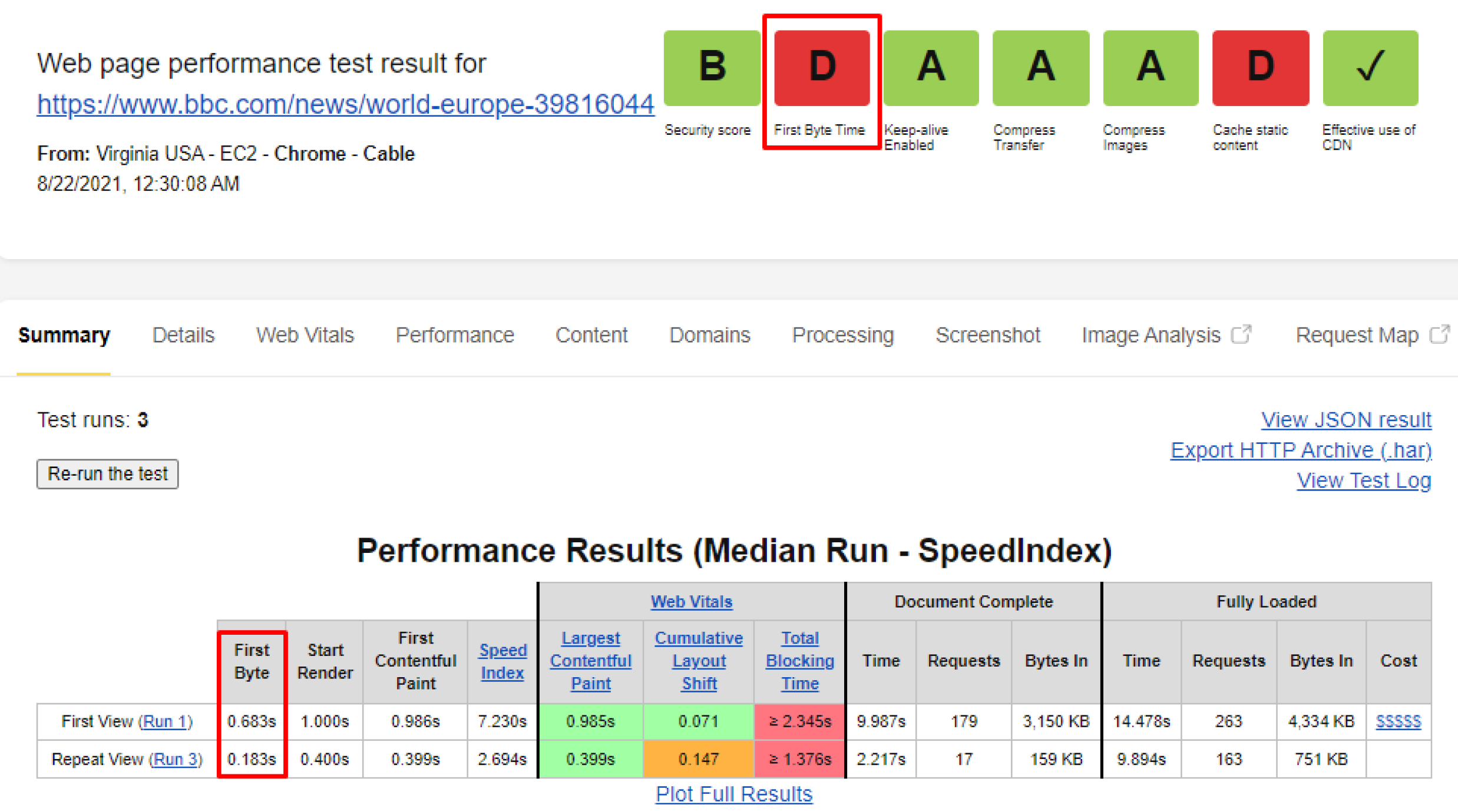Click the Effective use of CDN checkmark box
Image resolution: width=1458 pixels, height=812 pixels.
(1370, 68)
